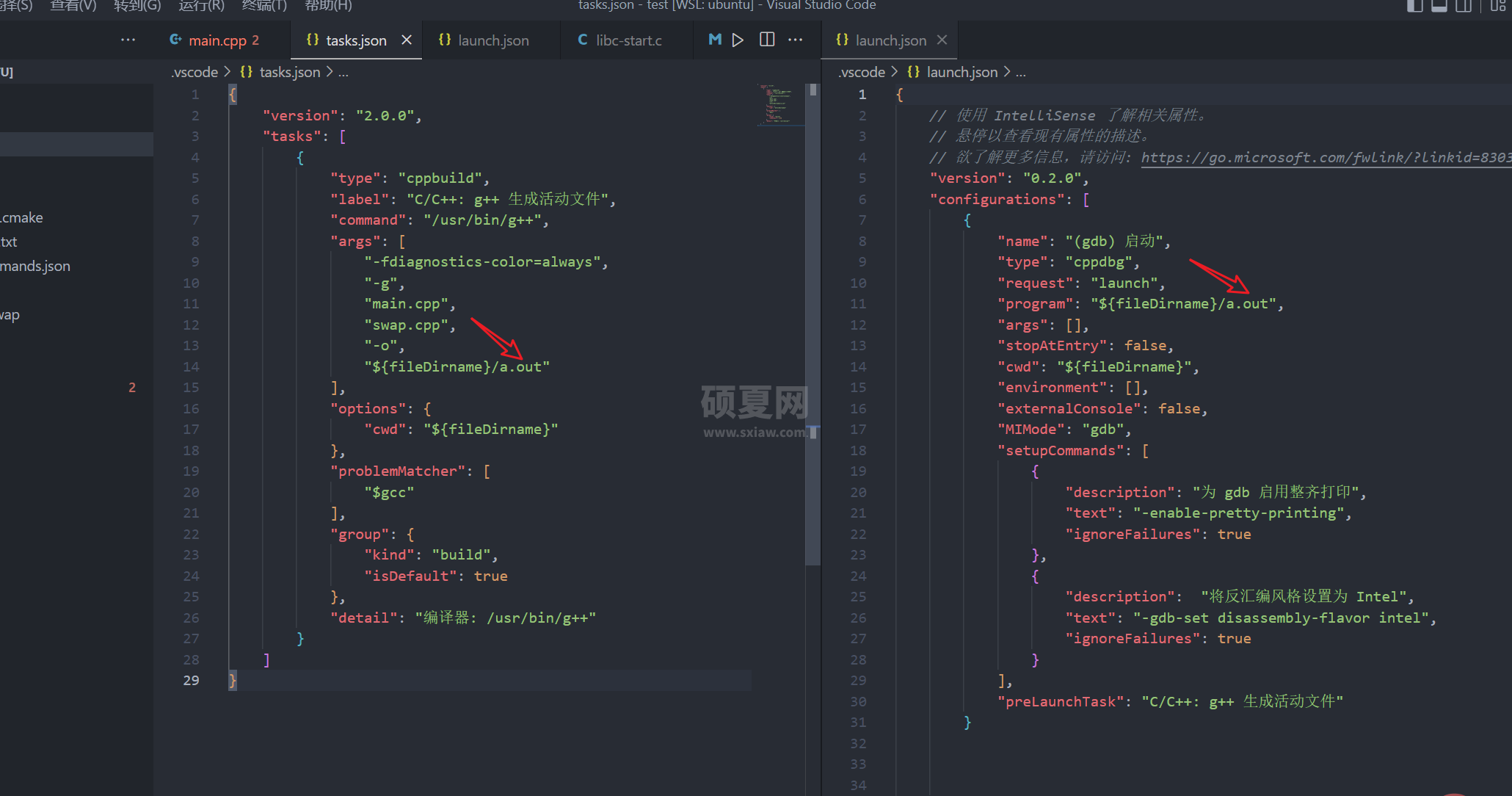This screenshot has width=1512, height=796.
Task: Click the "main.cpp" argument in args
Action: tap(406, 303)
